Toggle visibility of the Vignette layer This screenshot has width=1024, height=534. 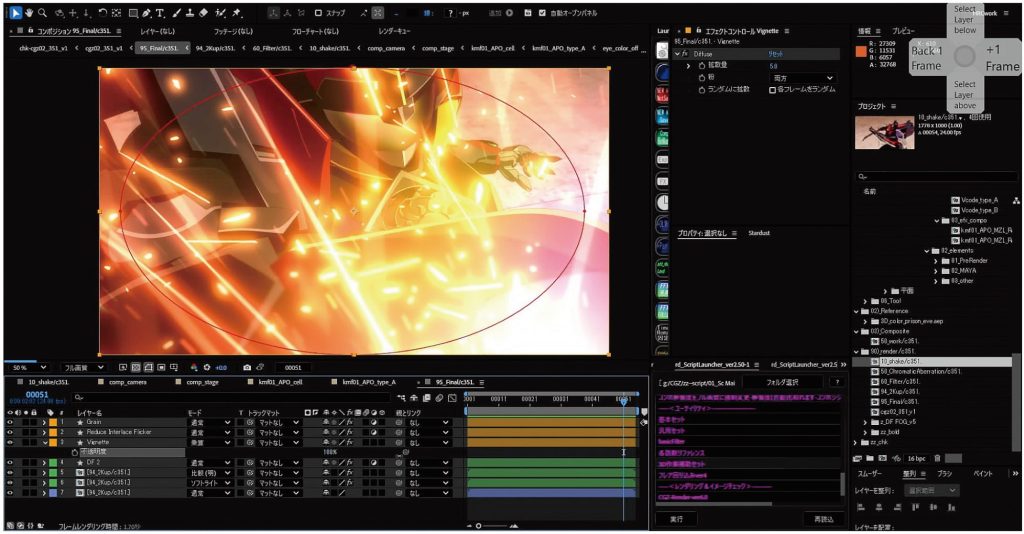click(x=10, y=442)
